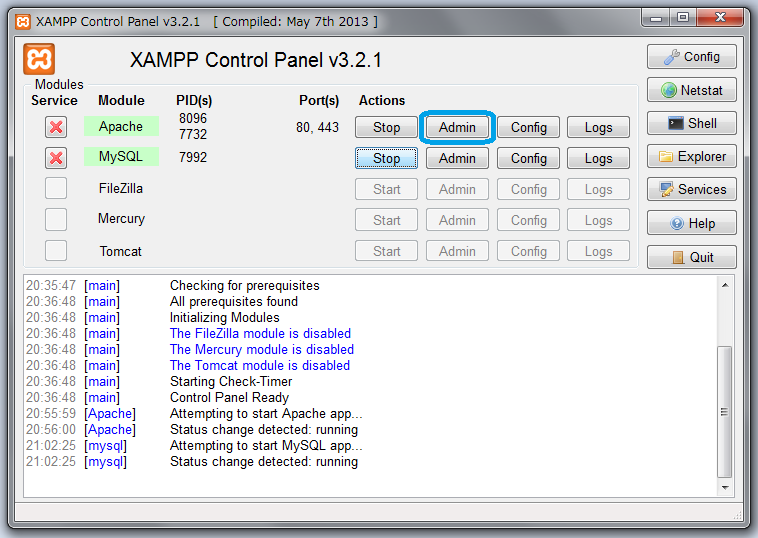The height and width of the screenshot is (538, 758).
Task: Click the Tomcat module name
Action: [121, 251]
